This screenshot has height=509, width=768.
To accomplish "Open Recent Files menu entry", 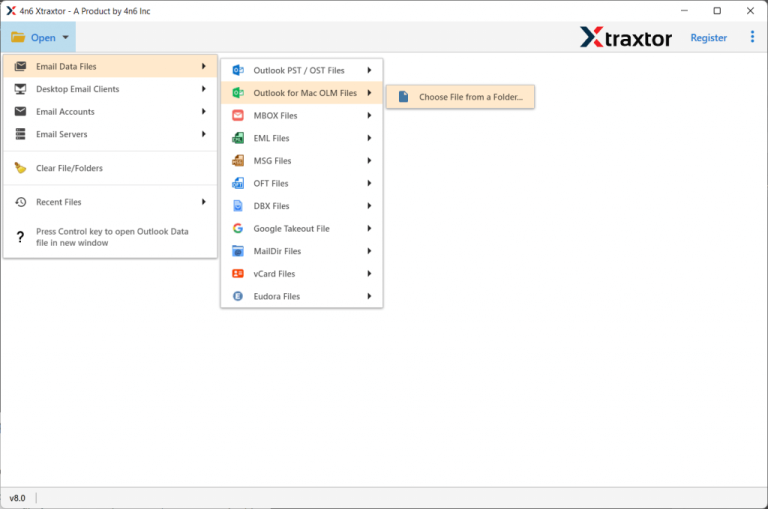I will [110, 202].
